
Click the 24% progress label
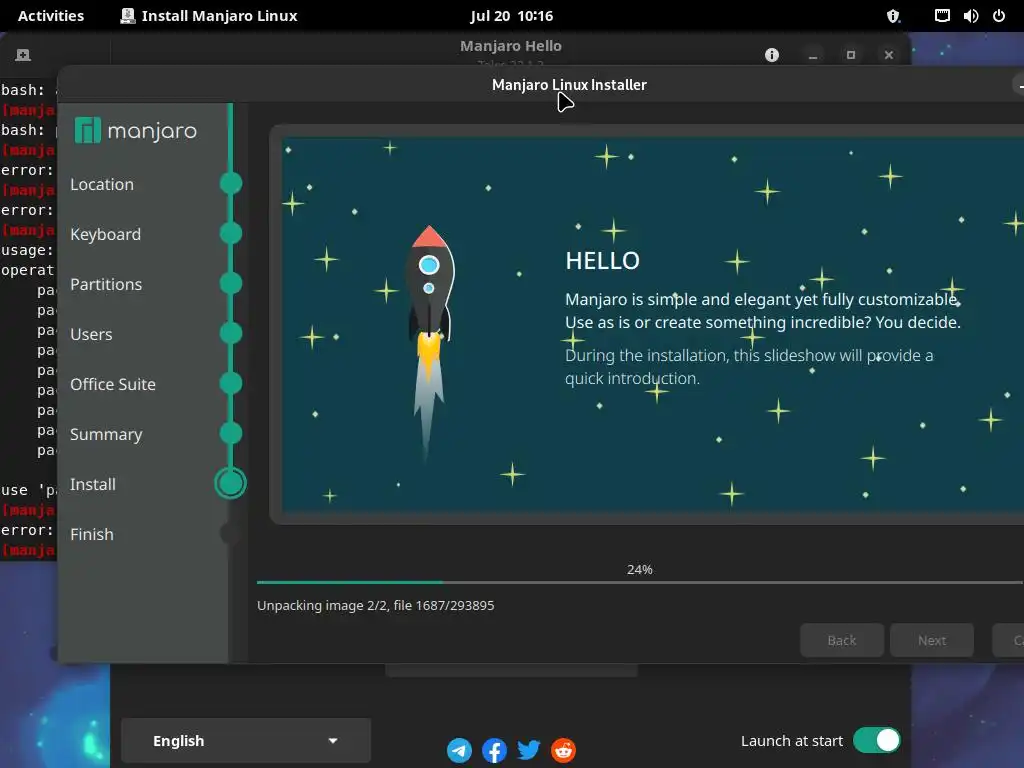[x=639, y=569]
